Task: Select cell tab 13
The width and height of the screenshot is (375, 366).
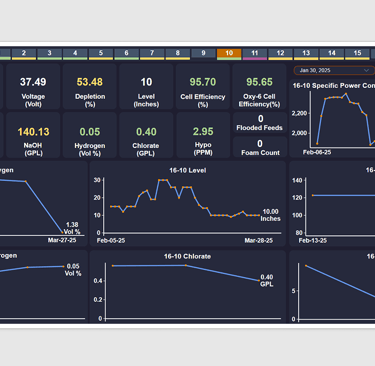Action: click(x=306, y=53)
